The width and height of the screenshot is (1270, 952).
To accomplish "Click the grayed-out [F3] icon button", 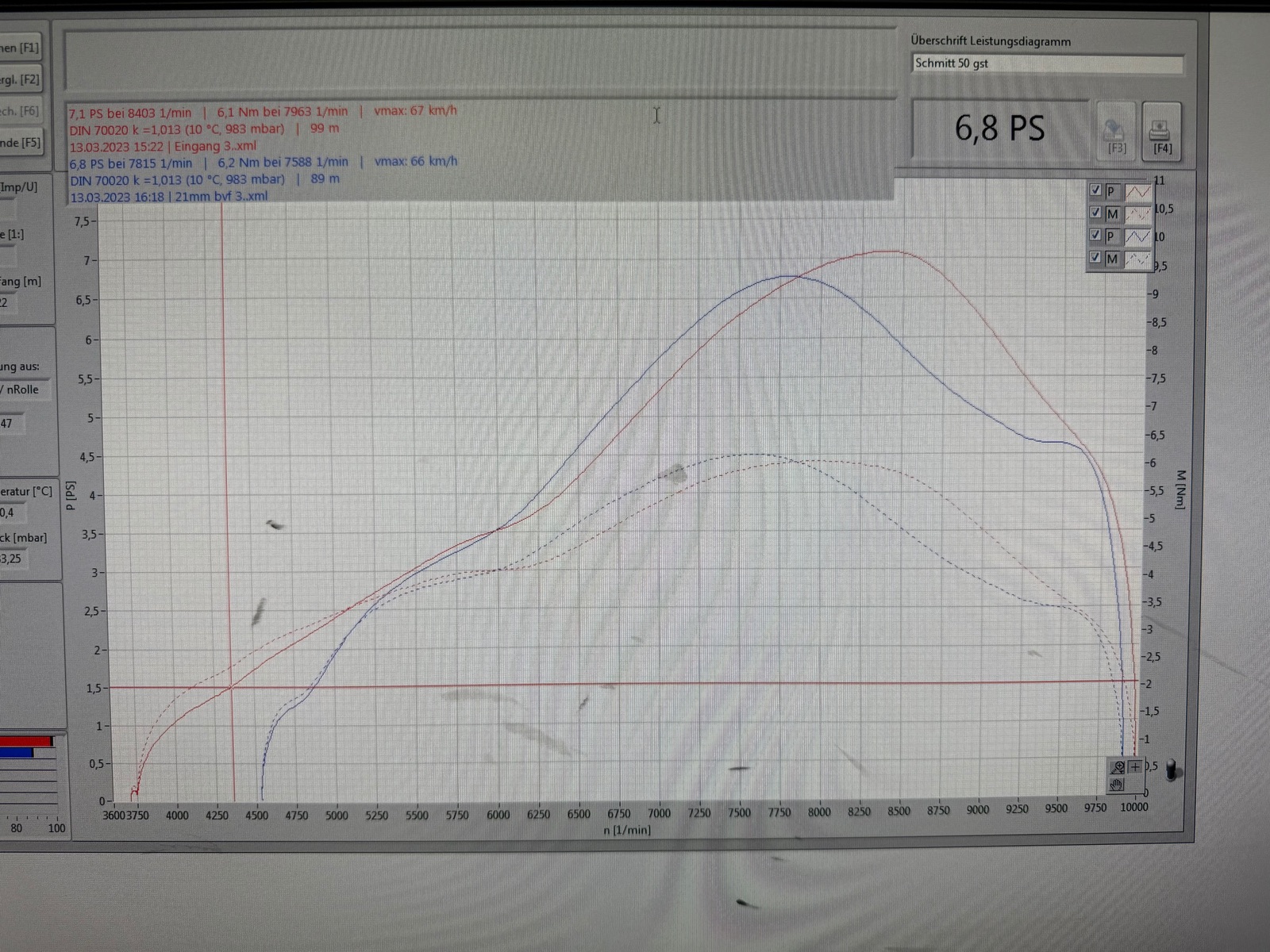I will point(1116,132).
